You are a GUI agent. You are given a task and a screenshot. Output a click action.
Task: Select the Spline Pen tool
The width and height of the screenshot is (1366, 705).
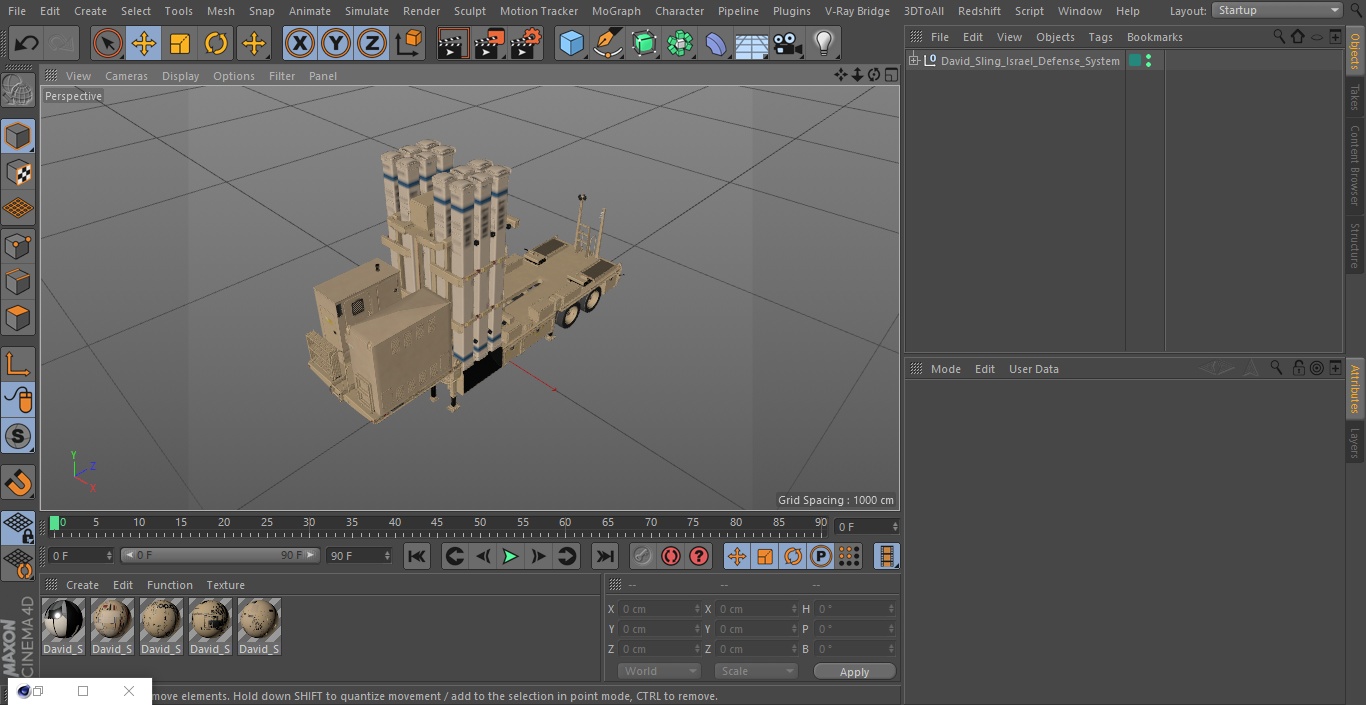click(x=608, y=43)
